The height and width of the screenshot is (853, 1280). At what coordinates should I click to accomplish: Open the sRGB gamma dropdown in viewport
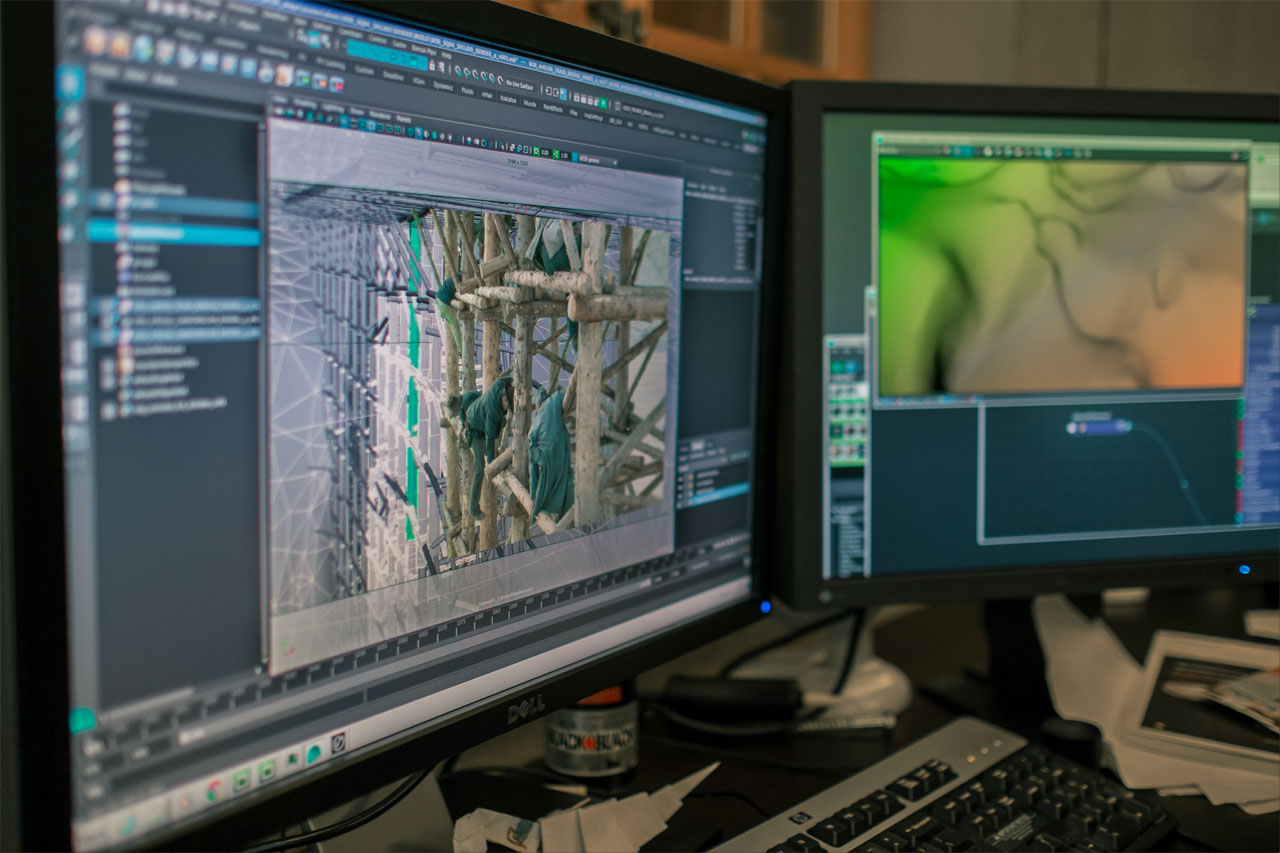click(x=598, y=161)
